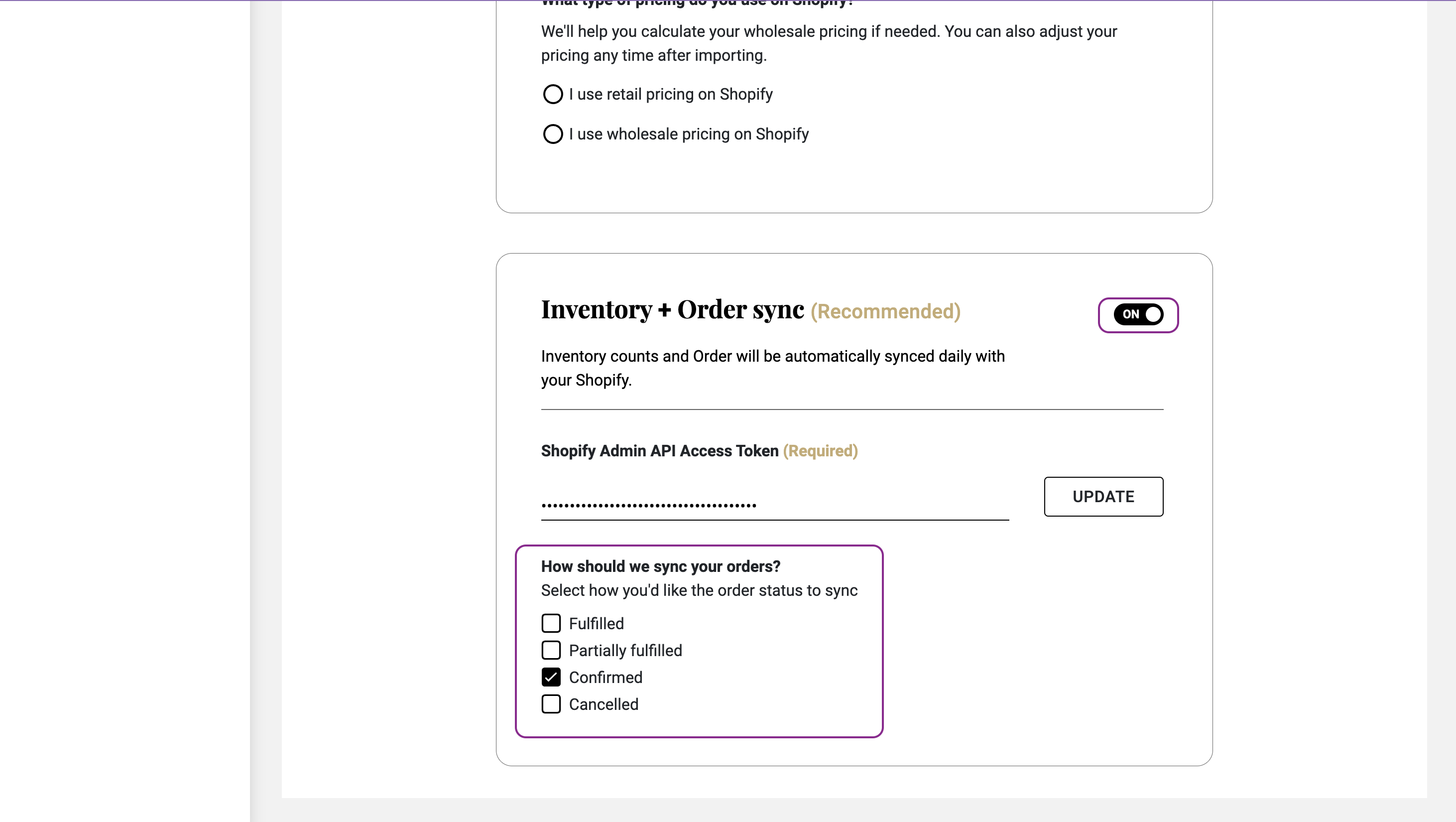This screenshot has height=822, width=1456.
Task: Click the "Inventory + Order sync" heading
Action: tap(672, 310)
